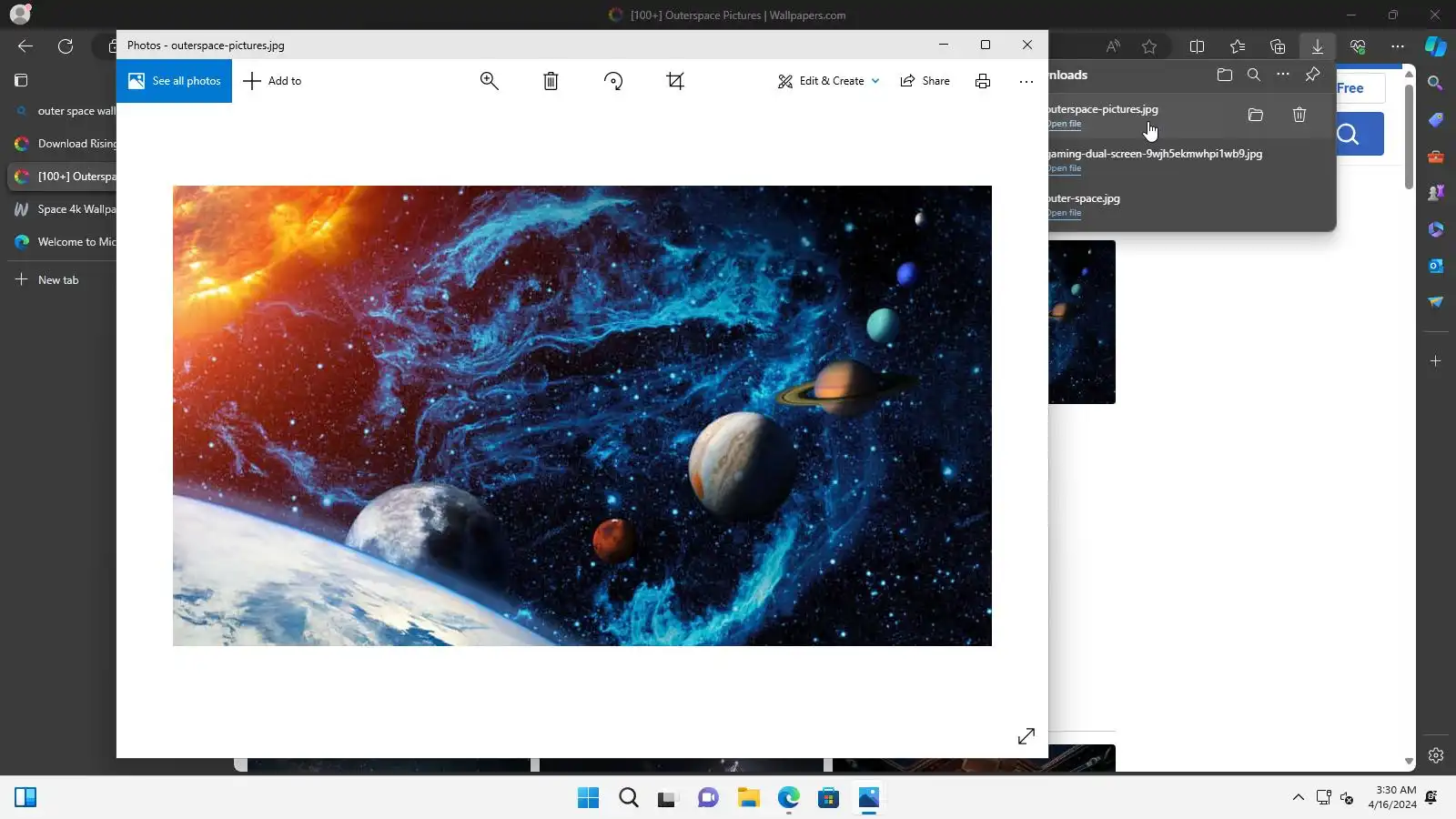Viewport: 1456px width, 819px height.
Task: Open Windows Start menu
Action: tap(589, 798)
